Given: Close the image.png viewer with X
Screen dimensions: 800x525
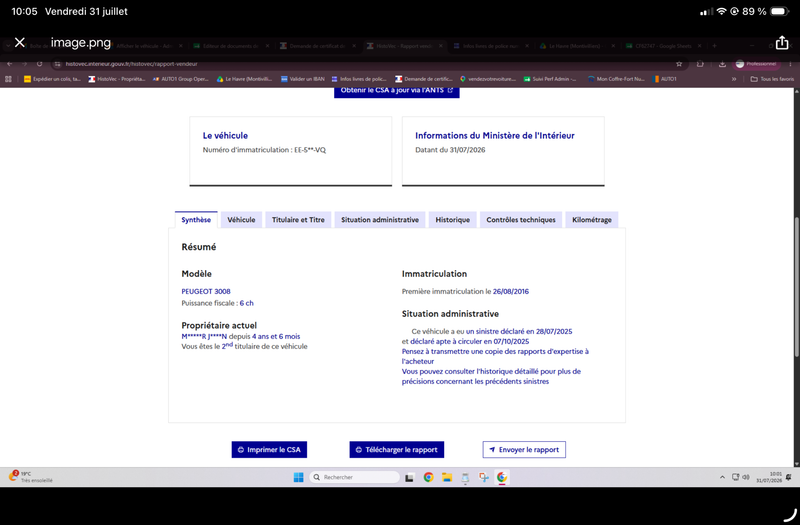Looking at the screenshot, I should 19,42.
